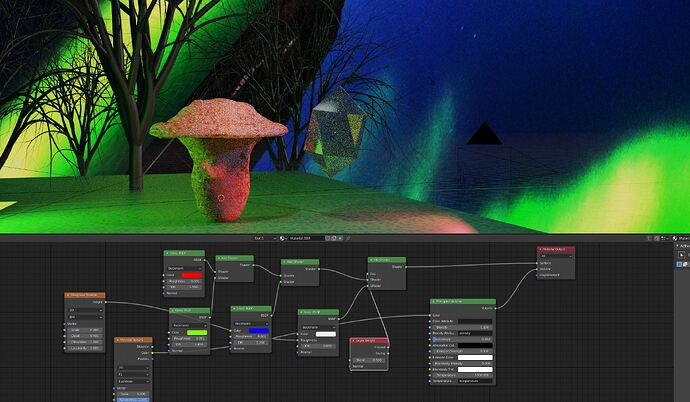Open the red color swatch on Glossy BSDF
Screen dimensions: 690x402
click(192, 275)
